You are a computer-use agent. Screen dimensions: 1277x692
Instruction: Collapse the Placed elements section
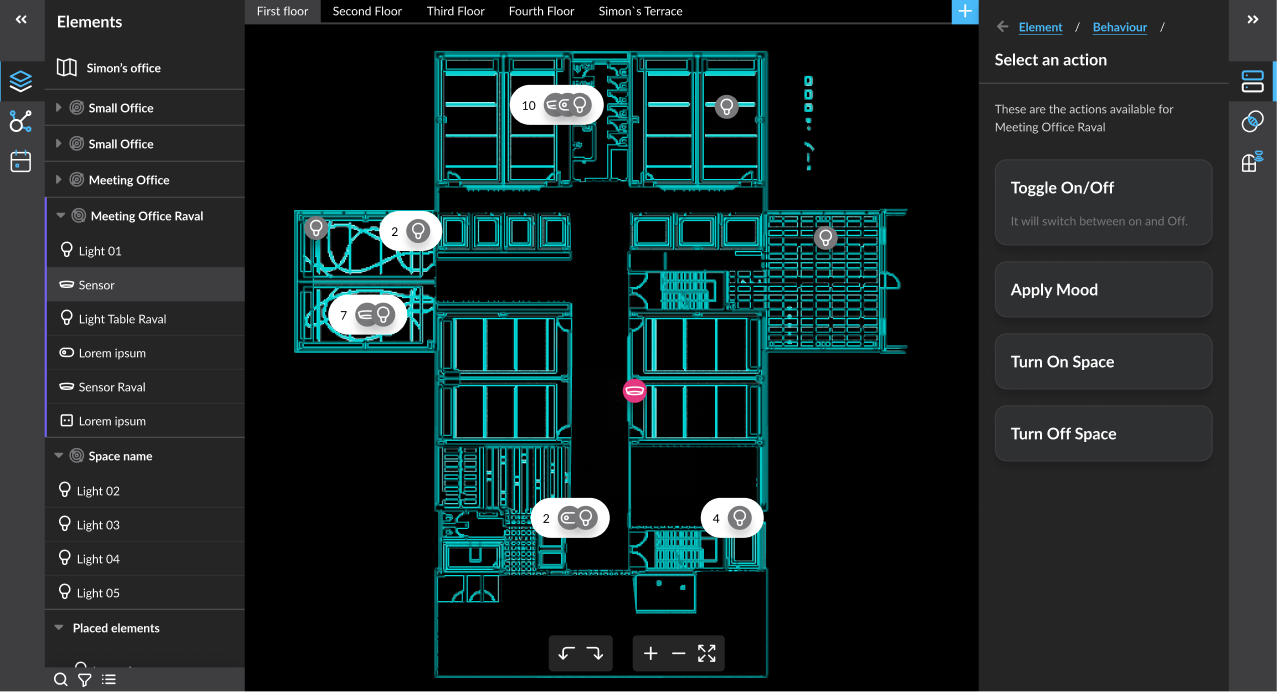click(59, 628)
